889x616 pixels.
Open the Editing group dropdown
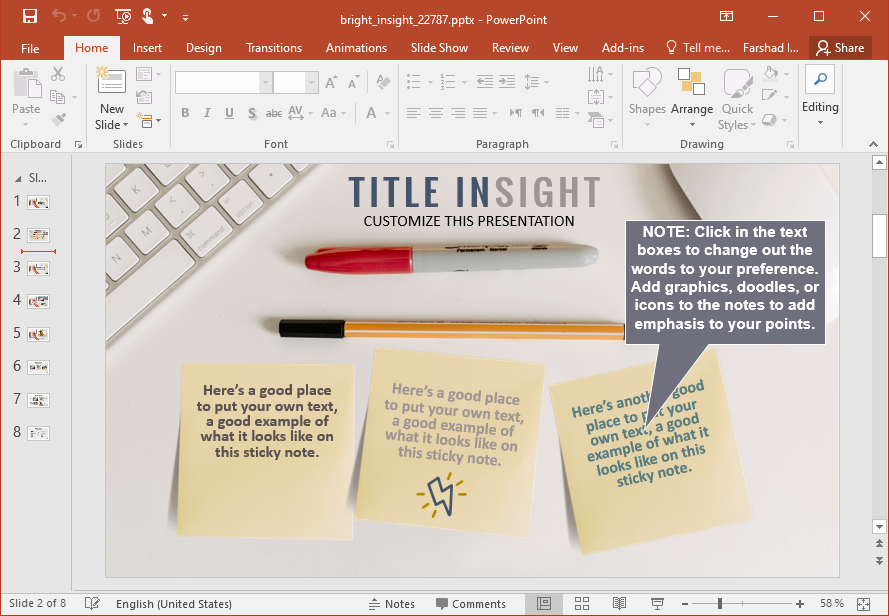[x=820, y=100]
